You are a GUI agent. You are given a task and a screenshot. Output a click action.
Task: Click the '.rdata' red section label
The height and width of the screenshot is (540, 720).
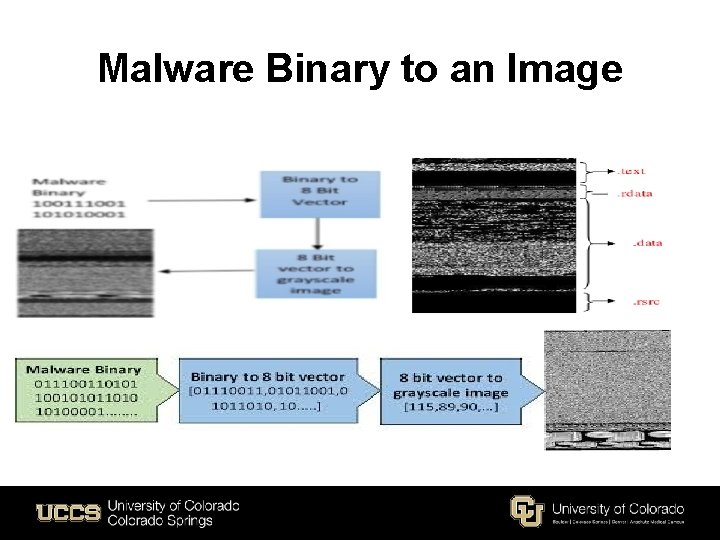(x=635, y=193)
